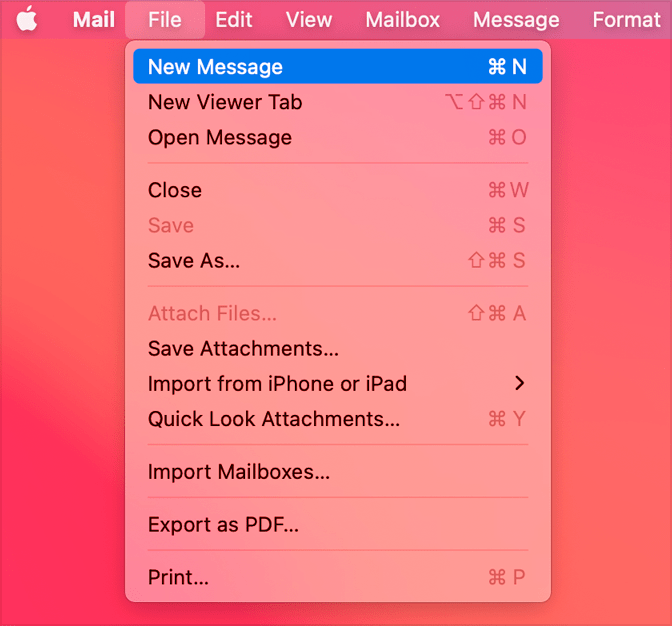Open the Apple menu
The image size is (672, 626).
(x=27, y=19)
